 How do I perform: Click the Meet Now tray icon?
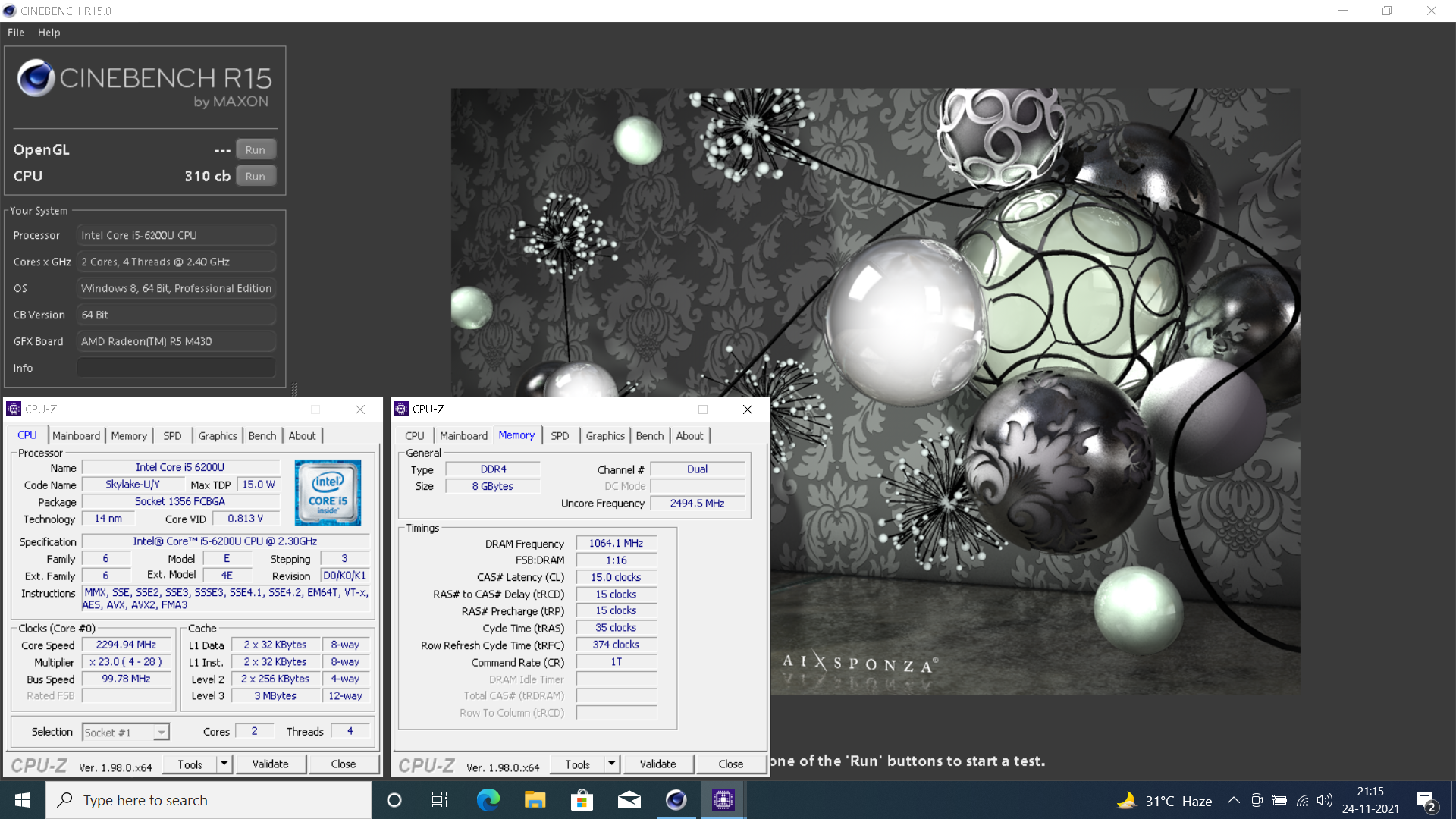1257,800
